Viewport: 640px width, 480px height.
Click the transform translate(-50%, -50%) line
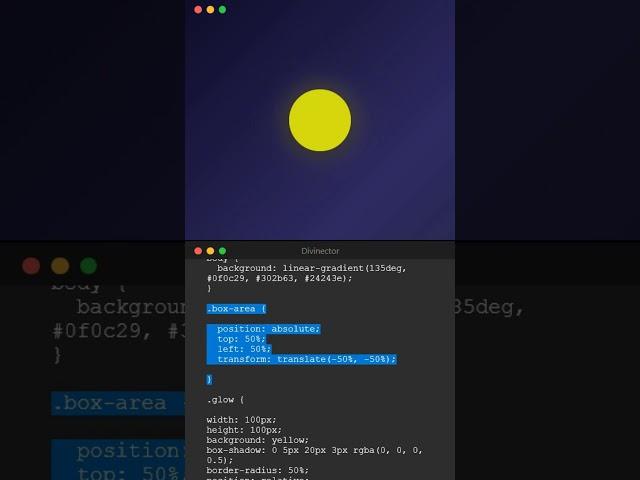(x=307, y=359)
